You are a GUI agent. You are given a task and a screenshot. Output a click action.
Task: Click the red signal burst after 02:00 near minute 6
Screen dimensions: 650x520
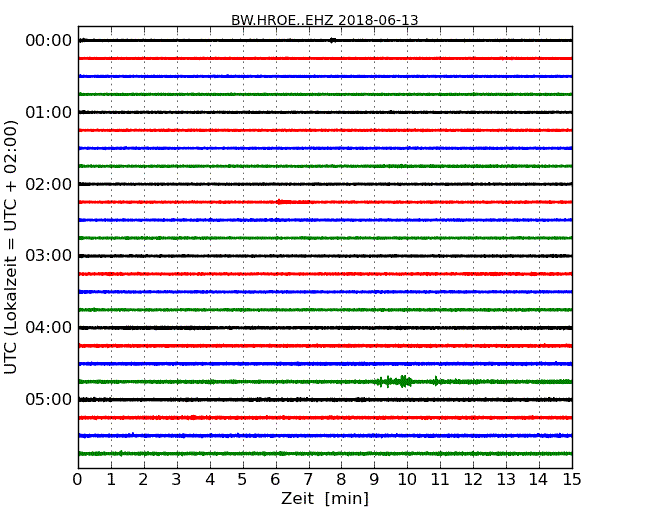[x=293, y=202]
